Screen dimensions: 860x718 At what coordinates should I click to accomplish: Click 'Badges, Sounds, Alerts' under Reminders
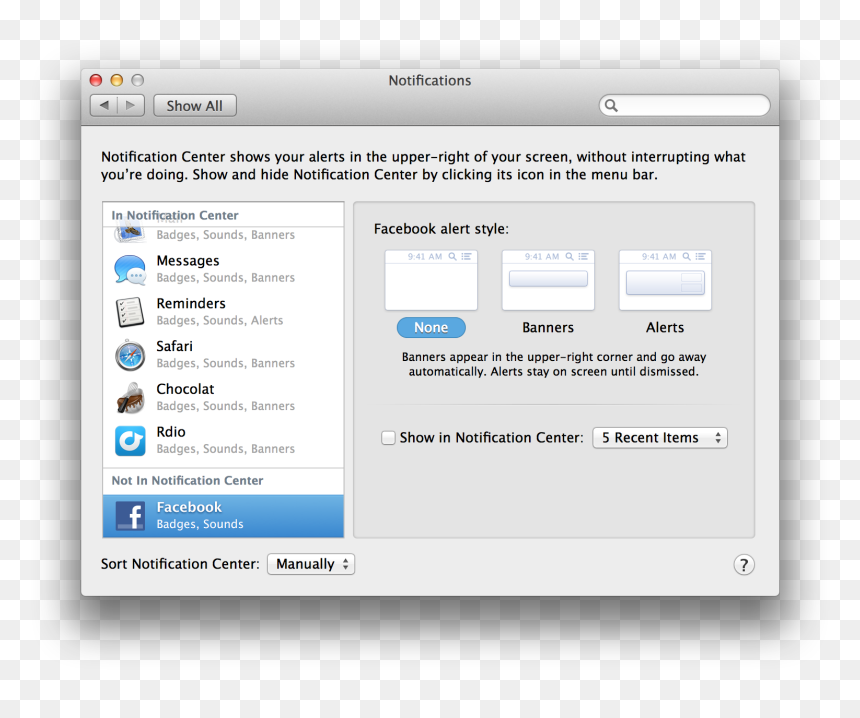(220, 320)
